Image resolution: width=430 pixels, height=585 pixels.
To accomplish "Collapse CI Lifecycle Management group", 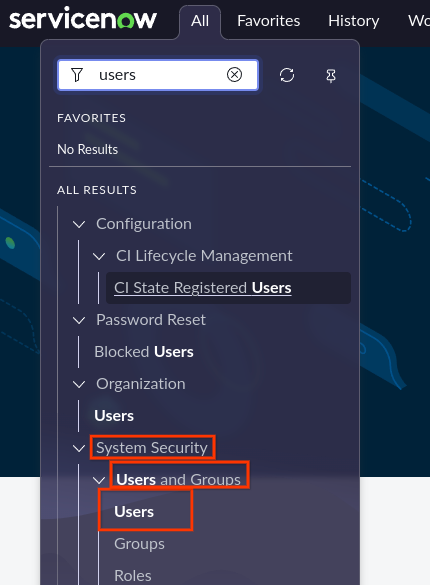I will coord(99,256).
